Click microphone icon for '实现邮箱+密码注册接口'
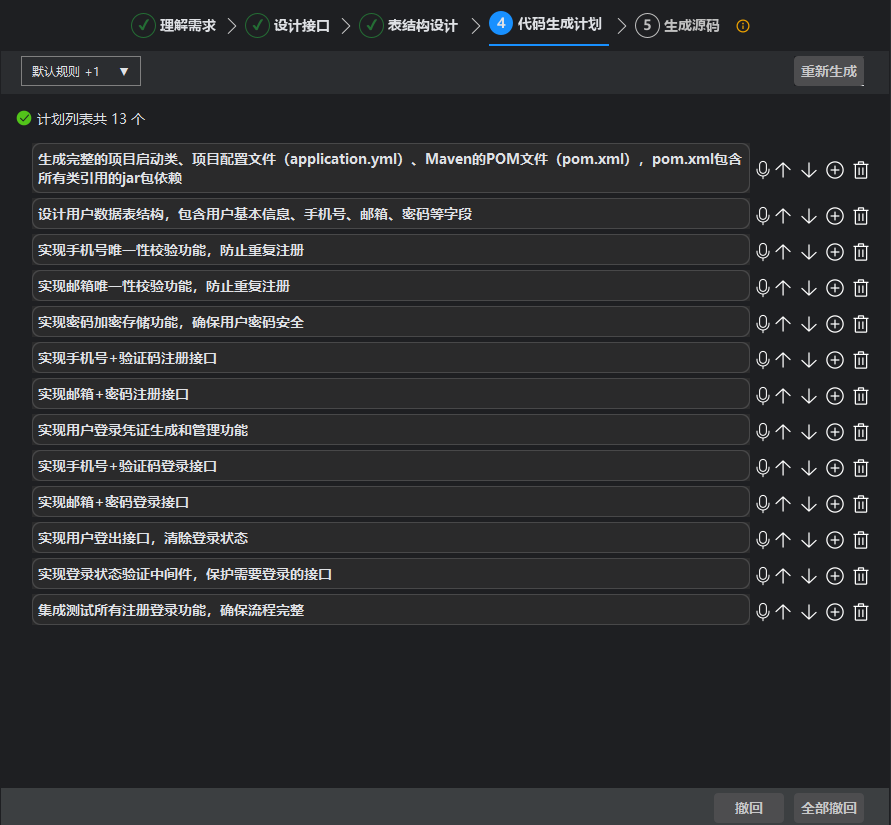Viewport: 891px width, 825px height. point(763,396)
